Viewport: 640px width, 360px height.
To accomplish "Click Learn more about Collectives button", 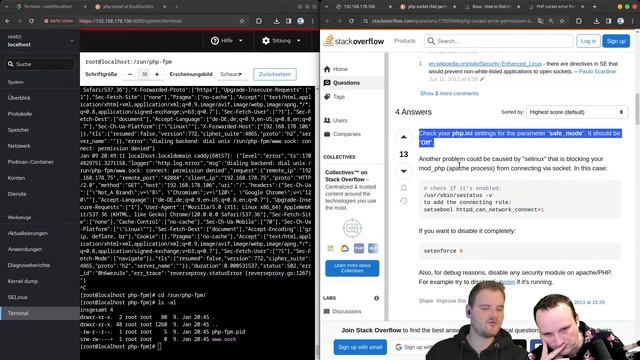I will (x=352, y=268).
